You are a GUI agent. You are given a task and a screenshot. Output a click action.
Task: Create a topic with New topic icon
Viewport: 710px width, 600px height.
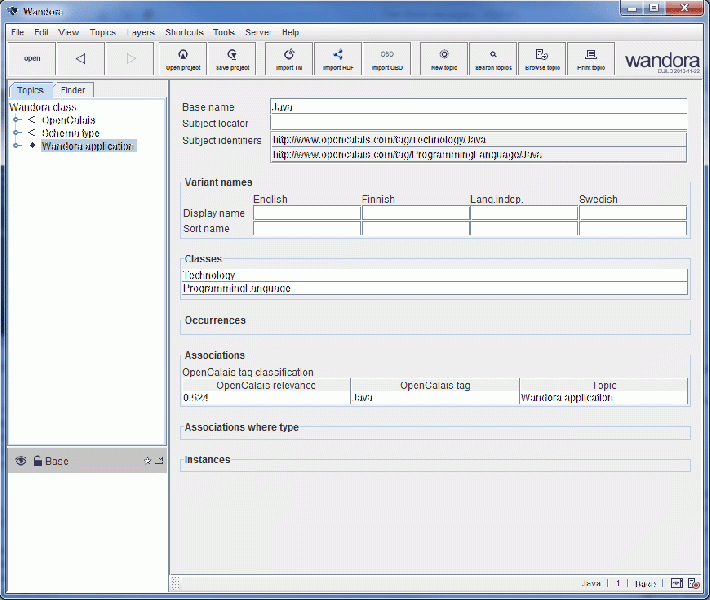[444, 58]
